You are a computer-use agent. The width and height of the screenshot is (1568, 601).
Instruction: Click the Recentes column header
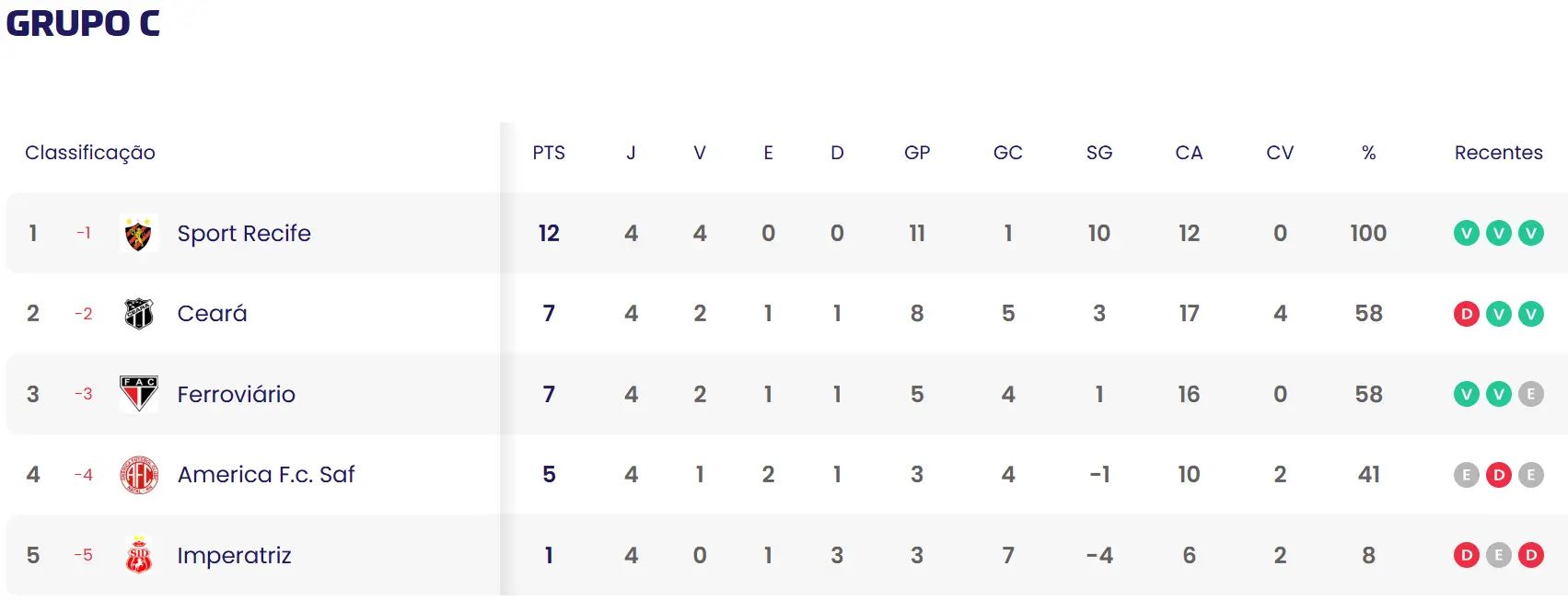(1498, 153)
